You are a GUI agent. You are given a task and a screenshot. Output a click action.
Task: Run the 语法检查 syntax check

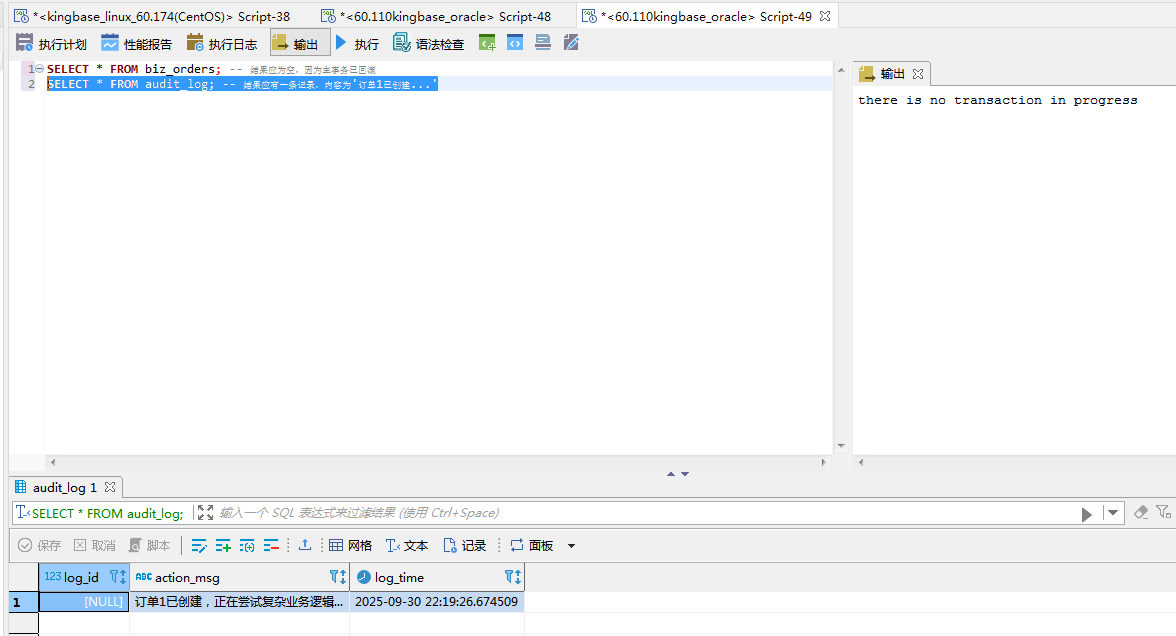(x=428, y=44)
